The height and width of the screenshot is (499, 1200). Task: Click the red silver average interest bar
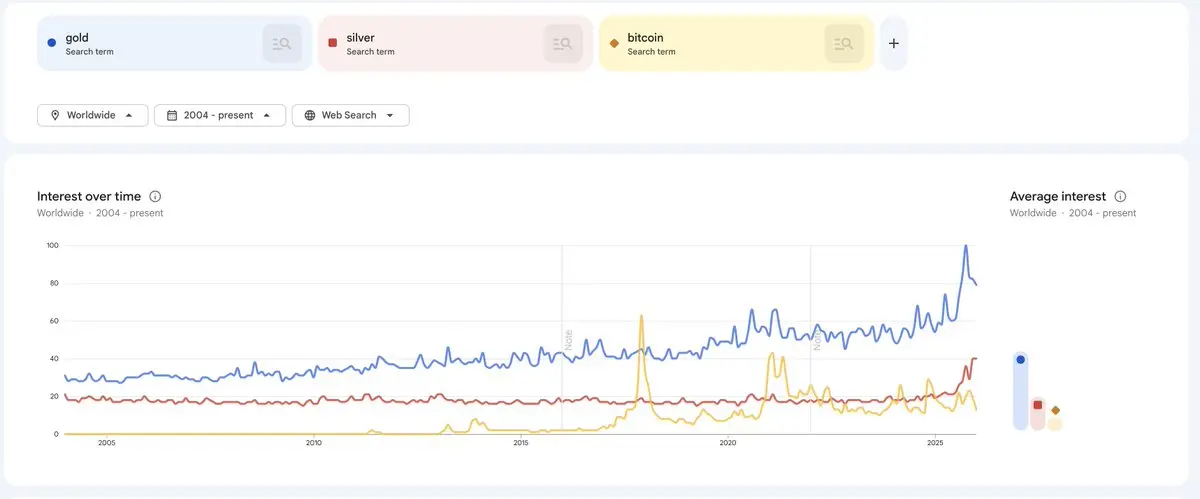tap(1038, 414)
